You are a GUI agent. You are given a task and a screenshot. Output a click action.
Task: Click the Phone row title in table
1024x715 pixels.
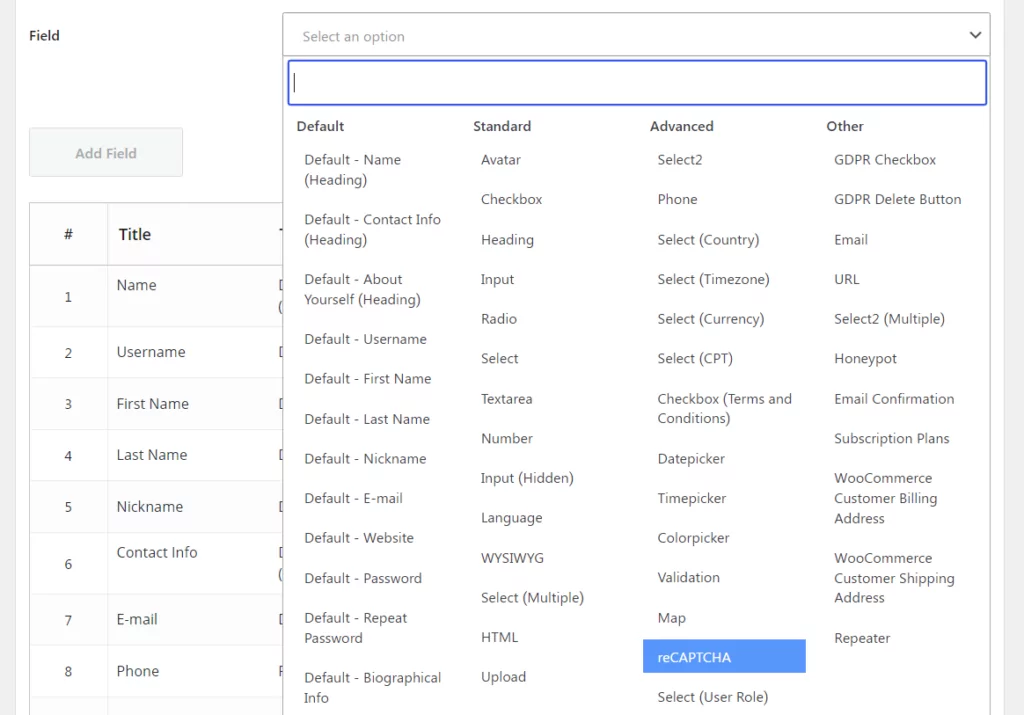tap(138, 671)
